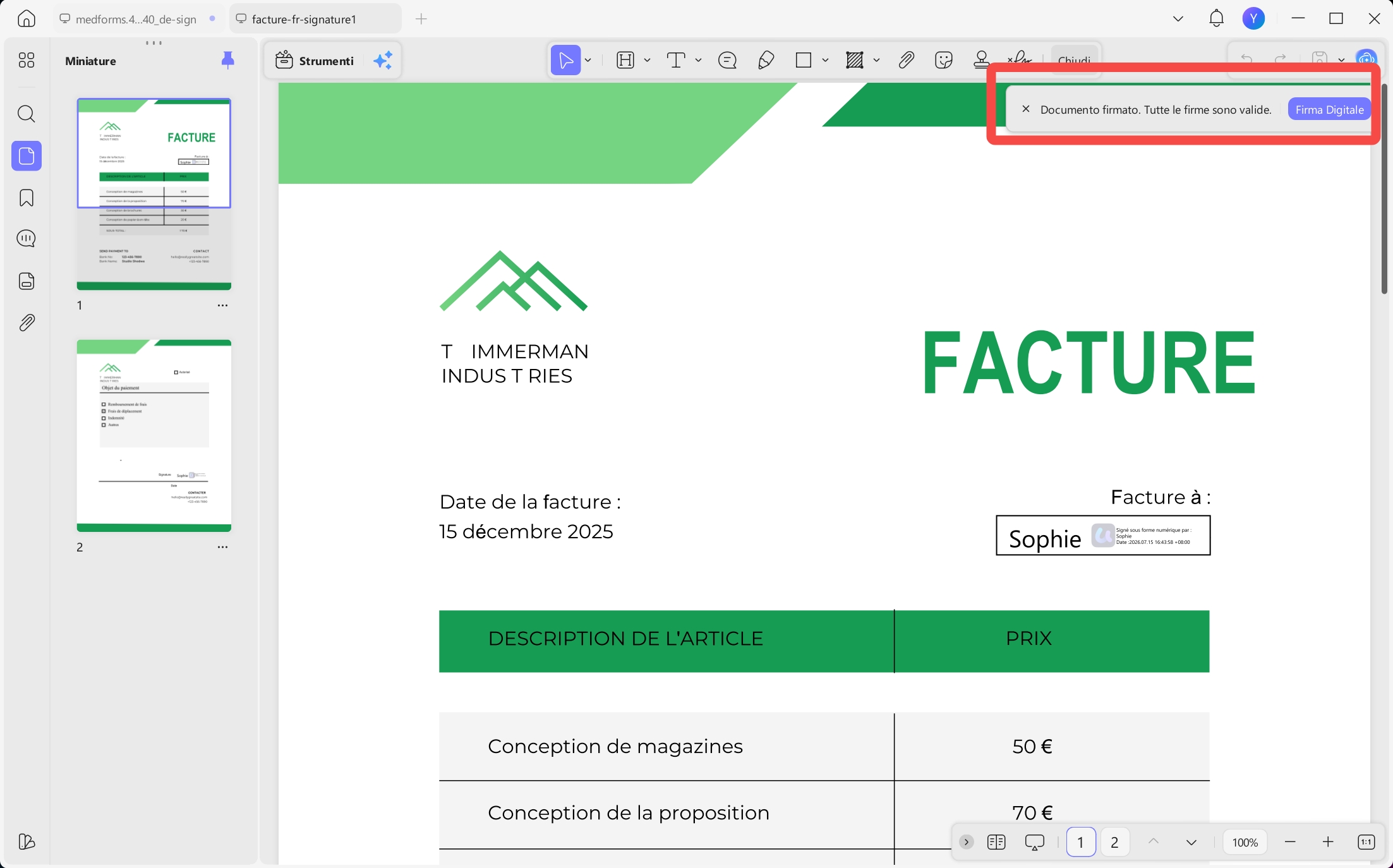
Task: Open the form fields panel icon
Action: pyautogui.click(x=27, y=280)
